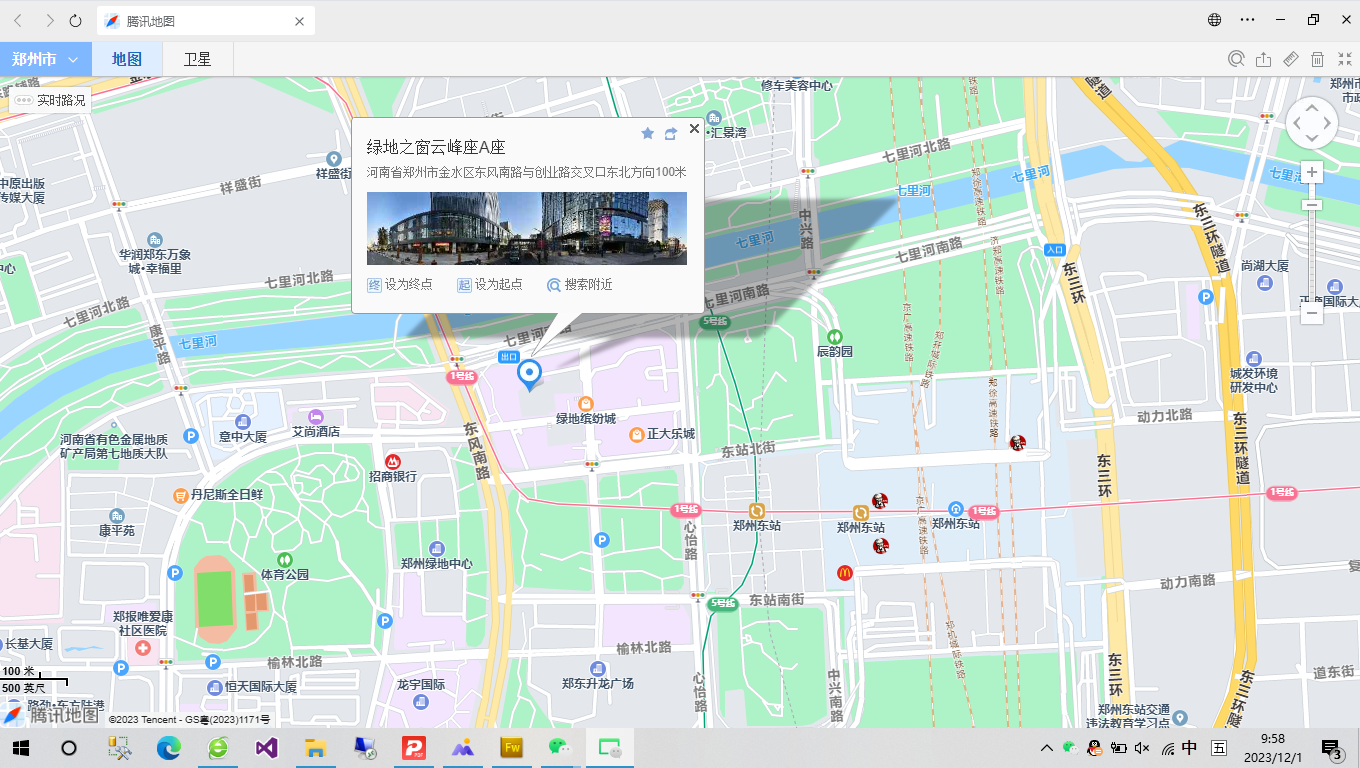Click the blue location pin marker on the map
Screen dimensions: 1360x768
(529, 374)
